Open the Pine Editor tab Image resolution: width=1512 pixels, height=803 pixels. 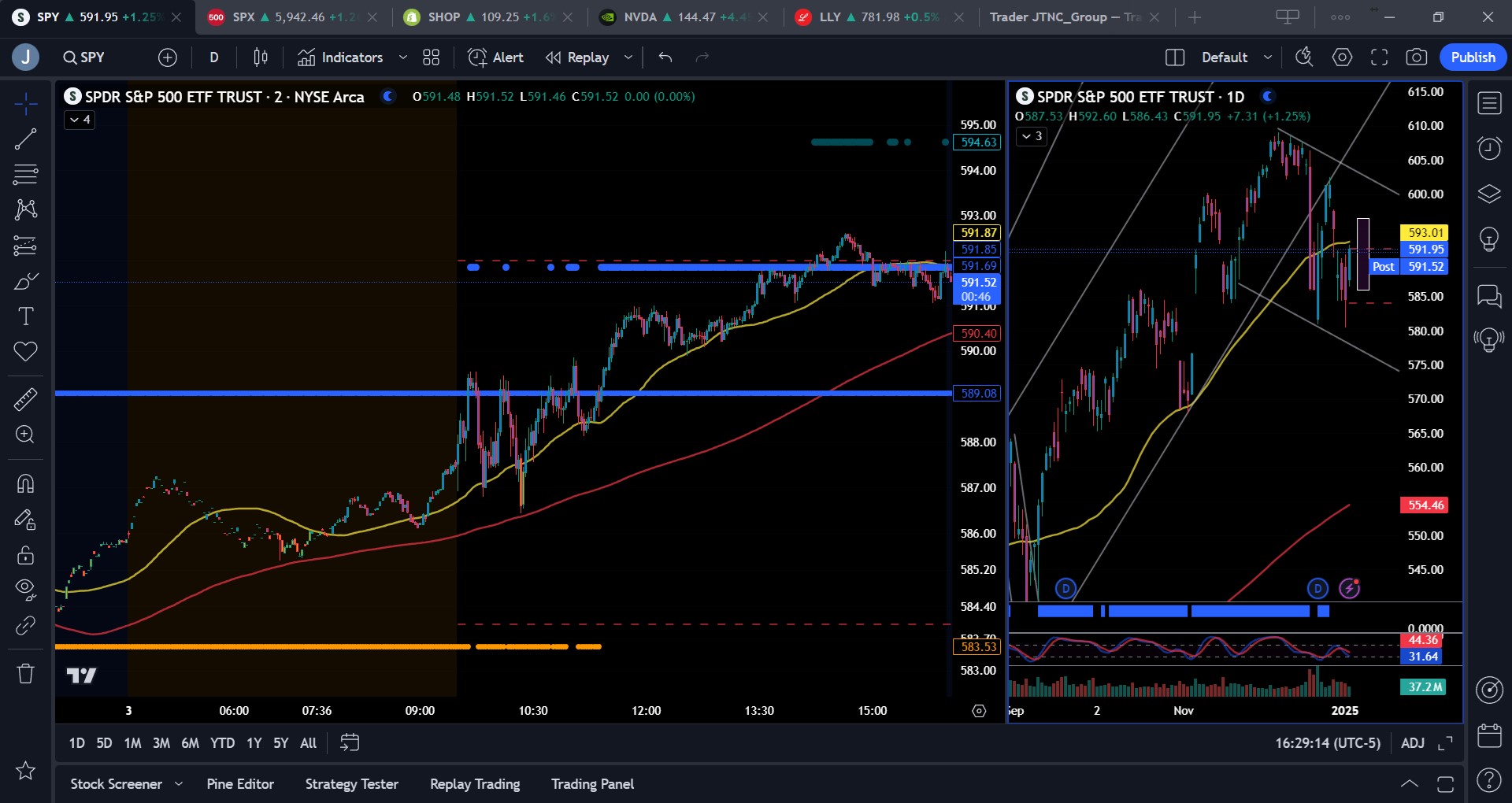240,784
